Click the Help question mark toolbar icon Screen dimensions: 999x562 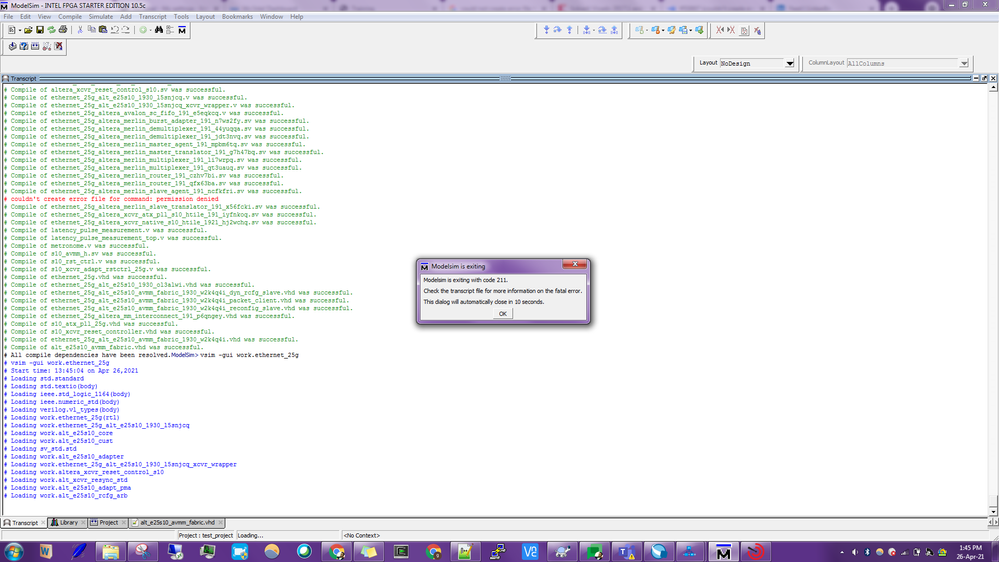24,47
